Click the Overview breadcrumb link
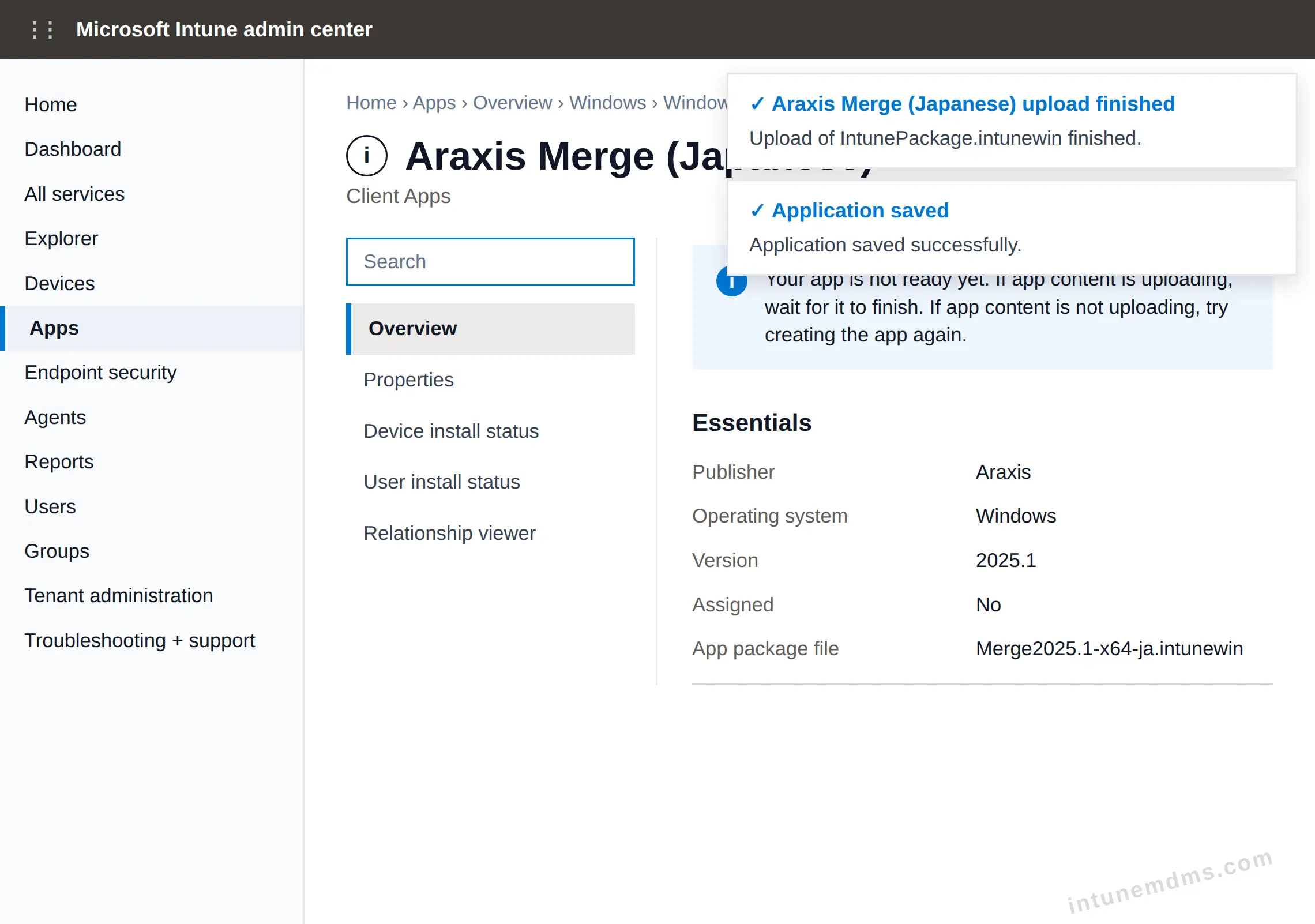The height and width of the screenshot is (924, 1315). click(x=512, y=103)
